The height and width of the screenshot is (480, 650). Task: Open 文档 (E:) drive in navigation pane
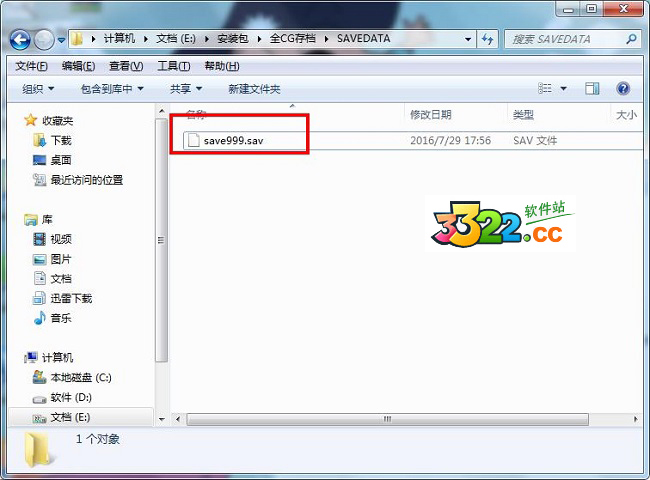tap(70, 417)
